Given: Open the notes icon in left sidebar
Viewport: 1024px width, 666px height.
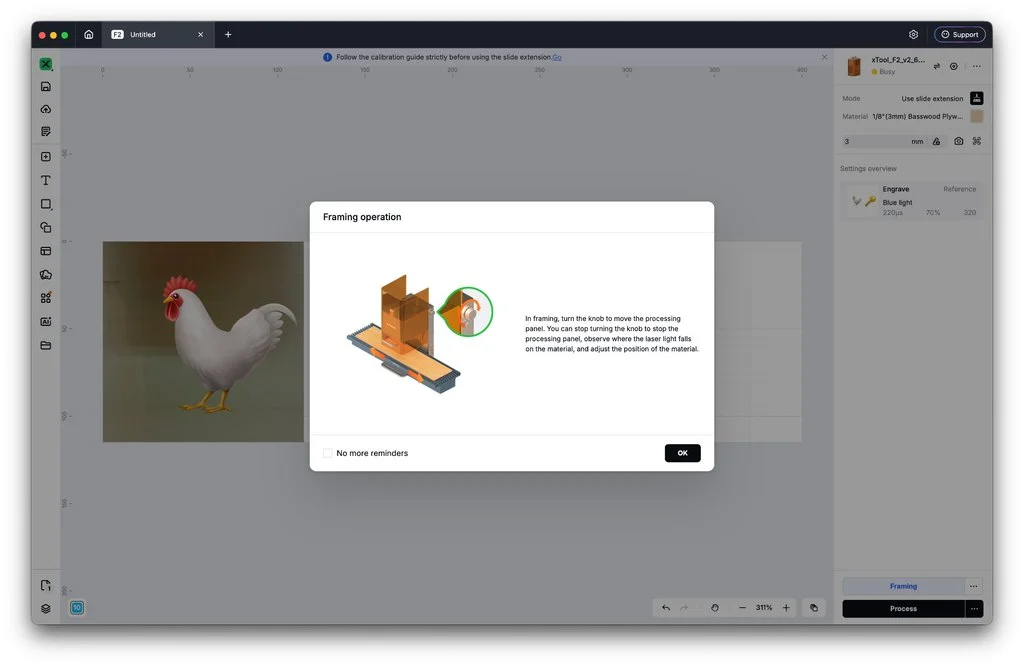Looking at the screenshot, I should tap(46, 131).
